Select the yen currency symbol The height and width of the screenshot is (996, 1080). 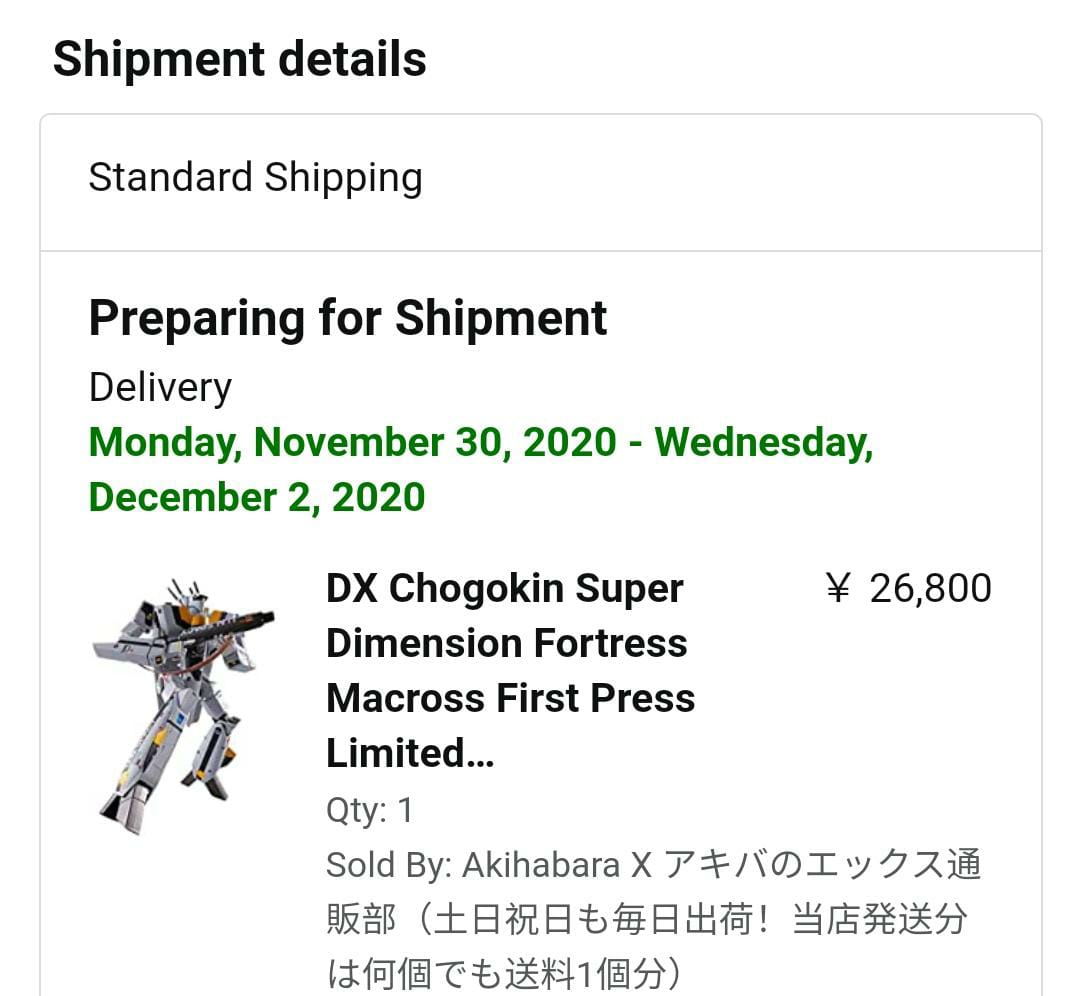[x=838, y=589]
